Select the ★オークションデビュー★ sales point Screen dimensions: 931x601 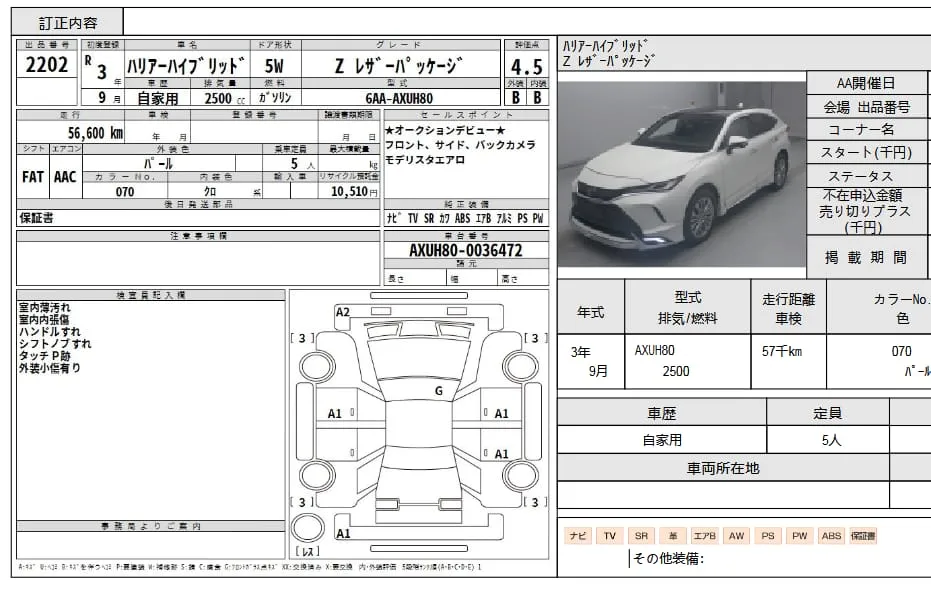[x=444, y=130]
